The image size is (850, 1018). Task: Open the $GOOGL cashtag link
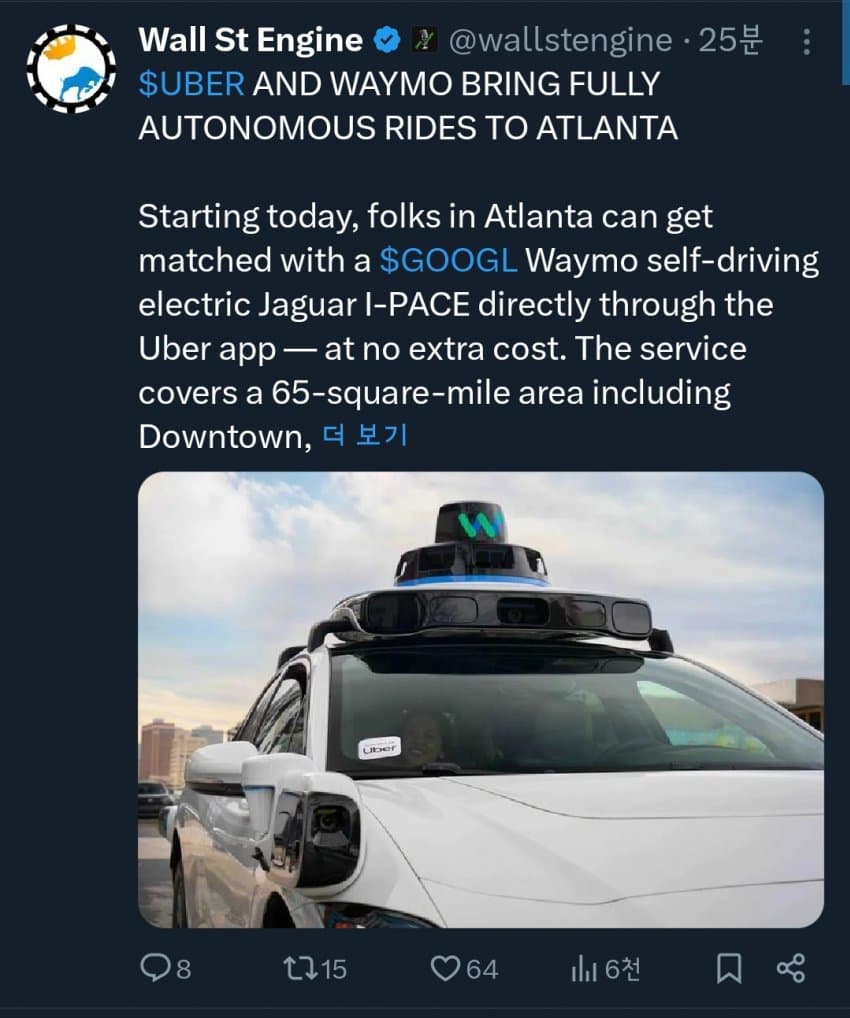coord(448,260)
